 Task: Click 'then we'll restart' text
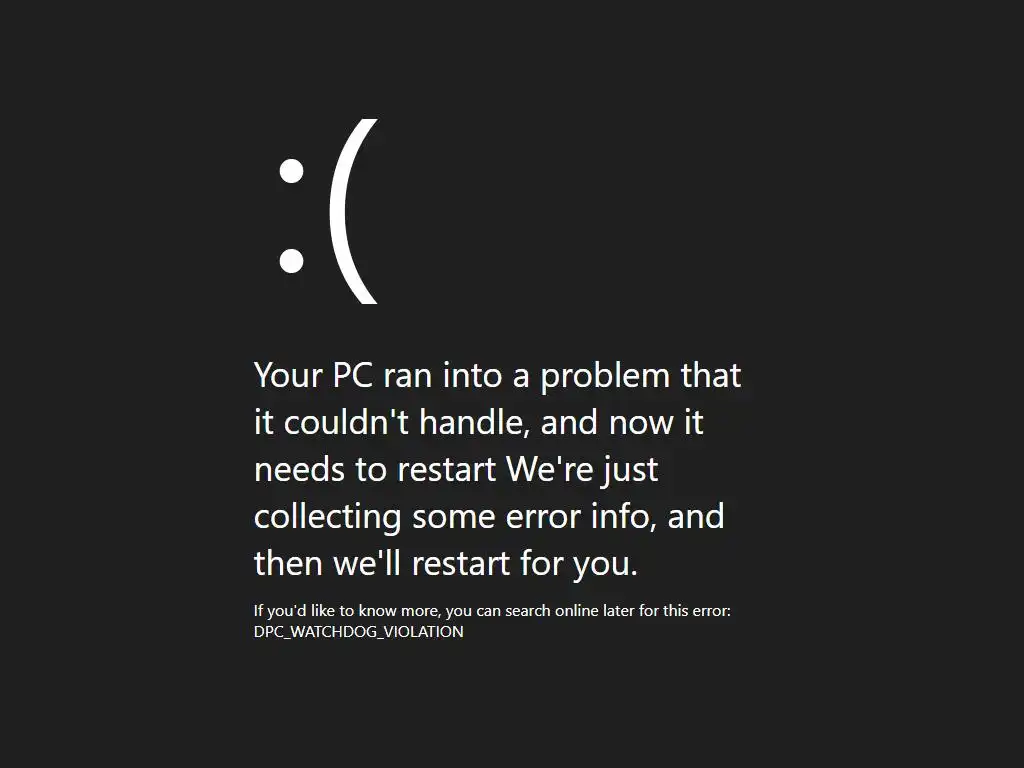[382, 563]
